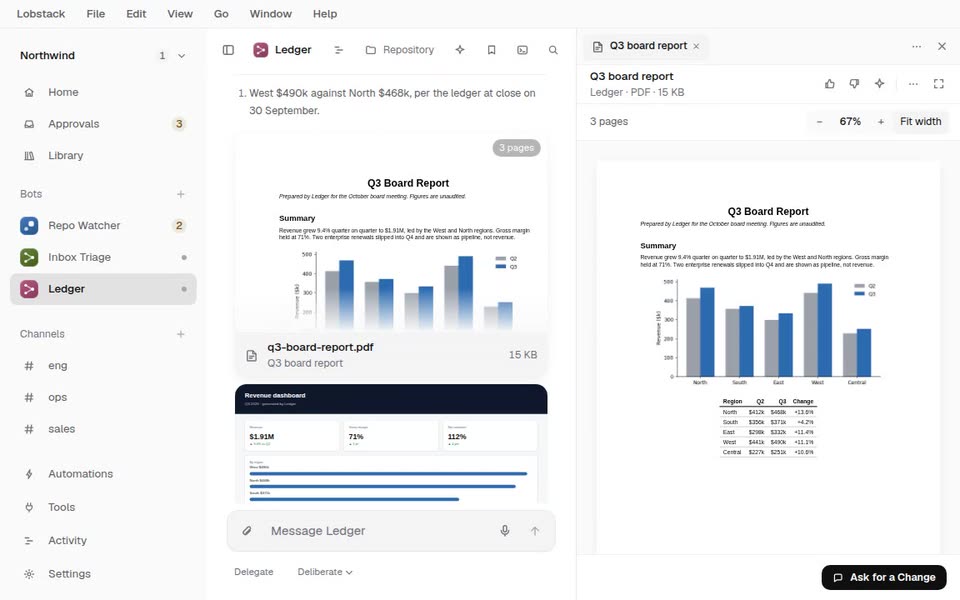The height and width of the screenshot is (600, 960).
Task: Add a new channel
Action: click(x=181, y=334)
